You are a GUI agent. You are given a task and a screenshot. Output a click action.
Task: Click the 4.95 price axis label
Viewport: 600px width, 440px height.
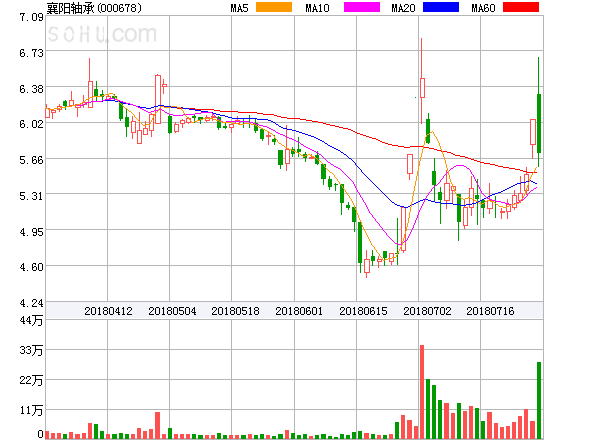(x=31, y=232)
